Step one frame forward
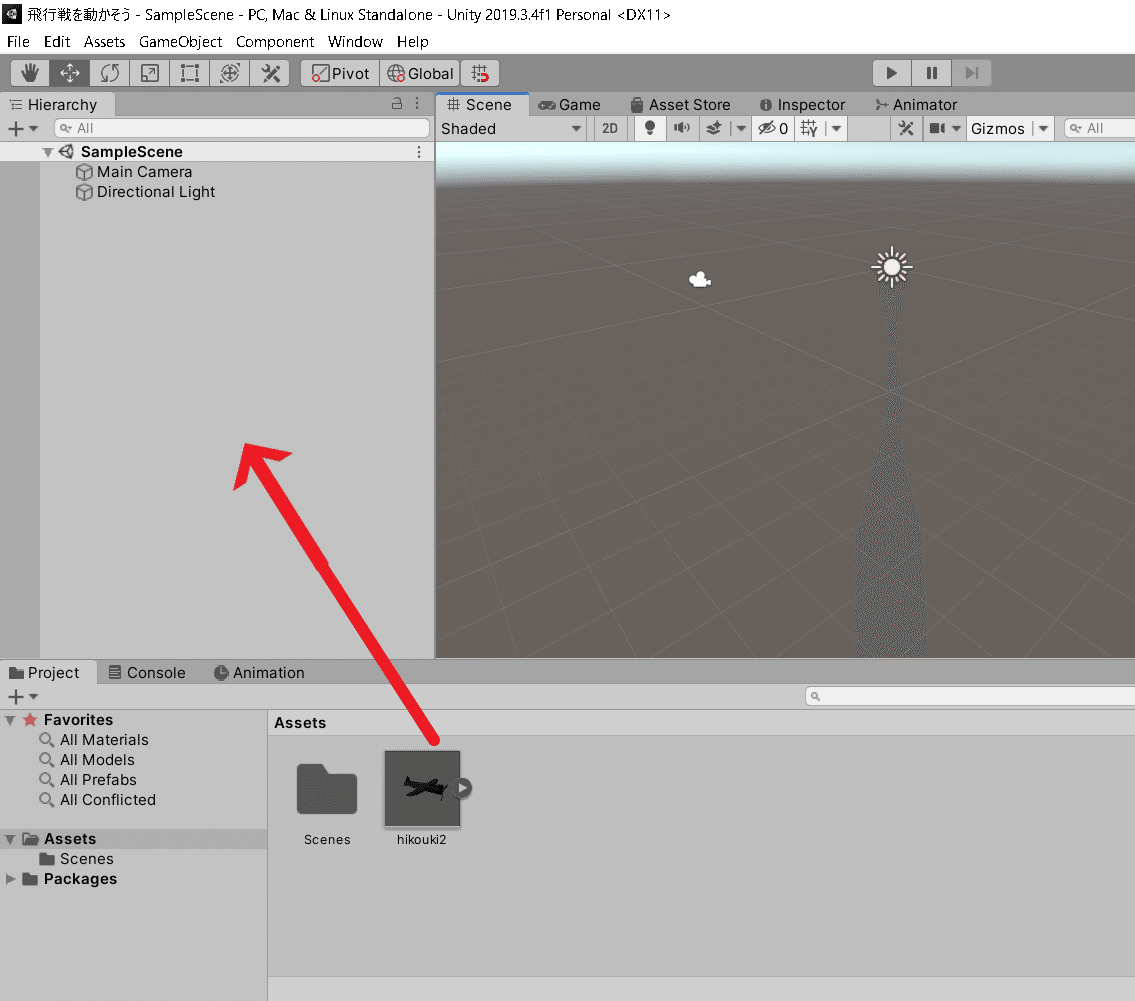The width and height of the screenshot is (1135, 1001). [971, 73]
